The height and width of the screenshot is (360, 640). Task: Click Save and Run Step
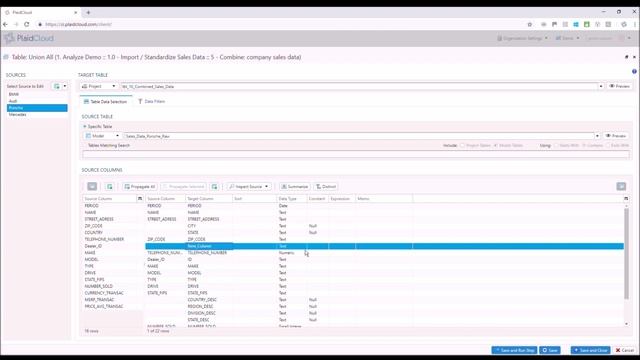(x=514, y=350)
